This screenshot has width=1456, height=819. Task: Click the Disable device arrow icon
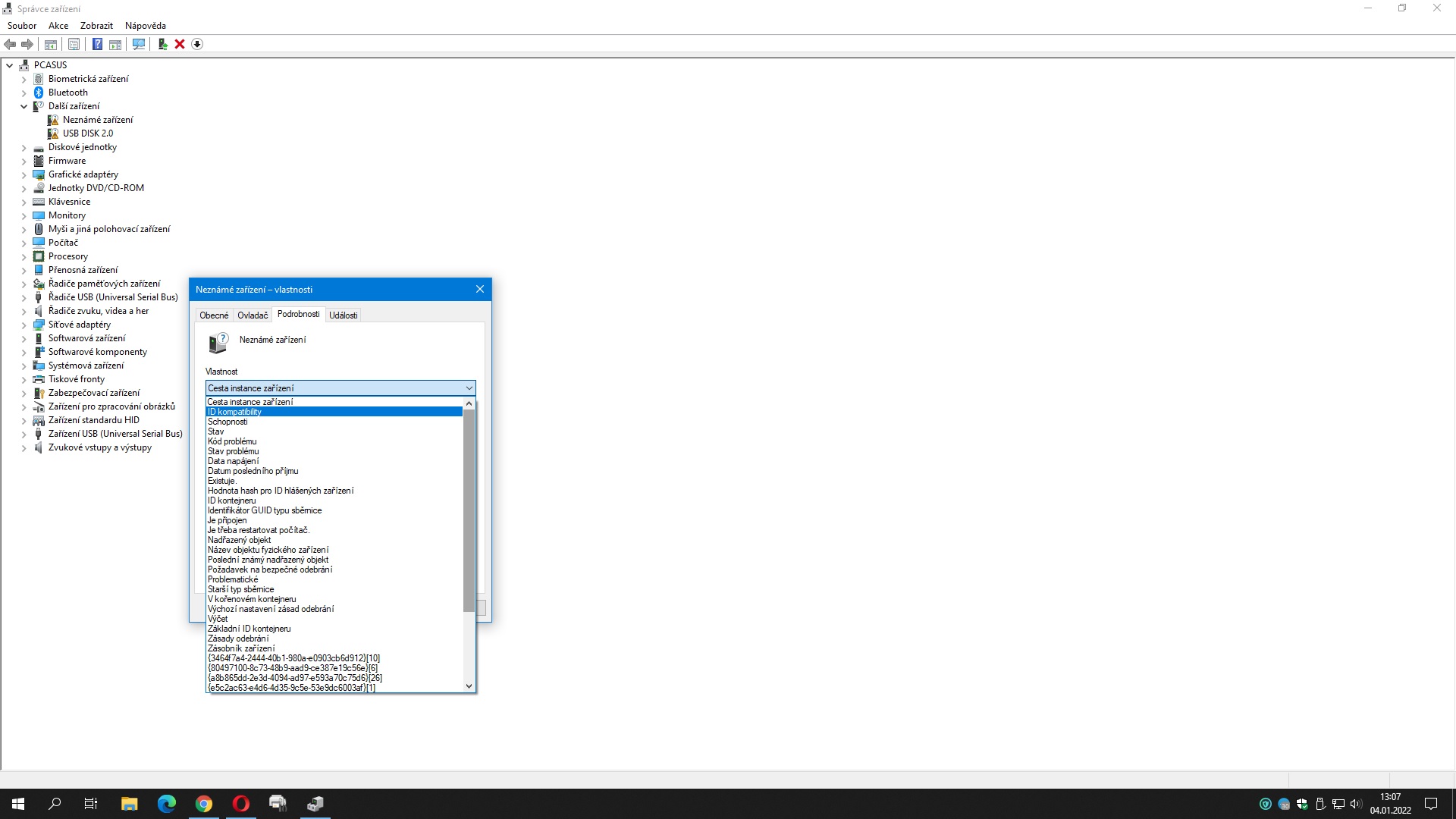pos(197,44)
